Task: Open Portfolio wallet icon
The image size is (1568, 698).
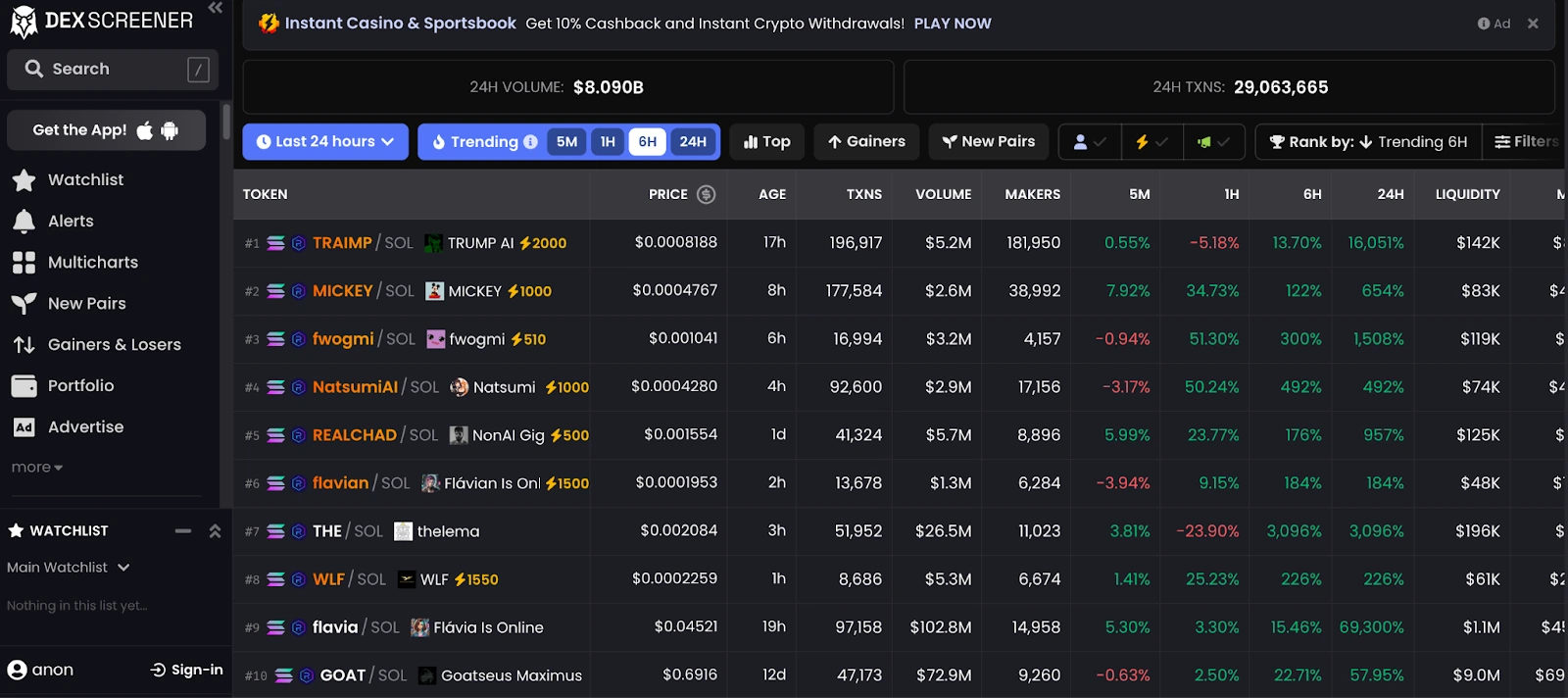Action: click(x=24, y=386)
